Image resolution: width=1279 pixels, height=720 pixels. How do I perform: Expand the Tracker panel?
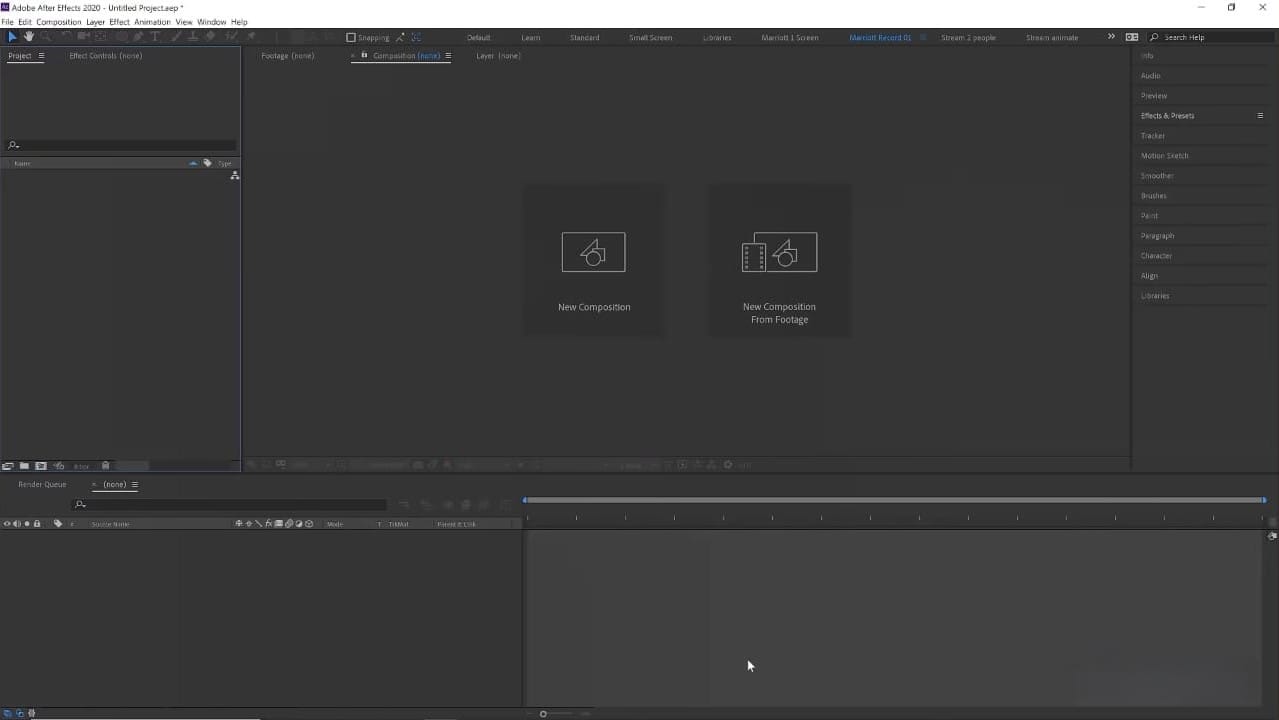pos(1153,136)
